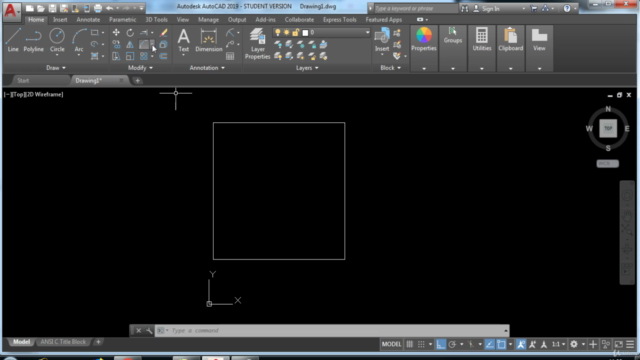The image size is (640, 360).
Task: Choose the Offset tool
Action: point(163,56)
